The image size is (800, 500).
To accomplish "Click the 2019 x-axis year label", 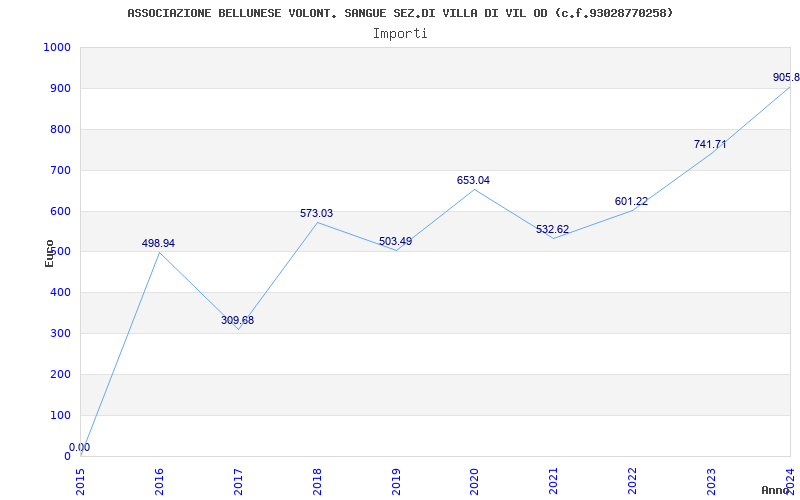I will point(396,481).
